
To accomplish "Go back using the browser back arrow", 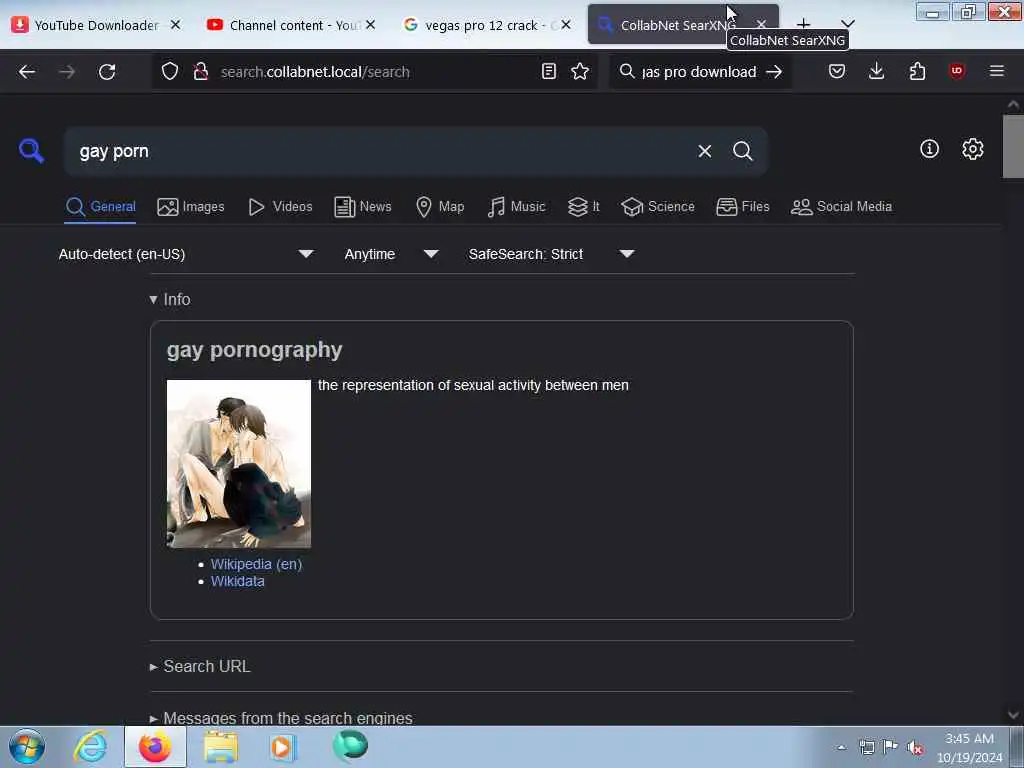I will (27, 72).
